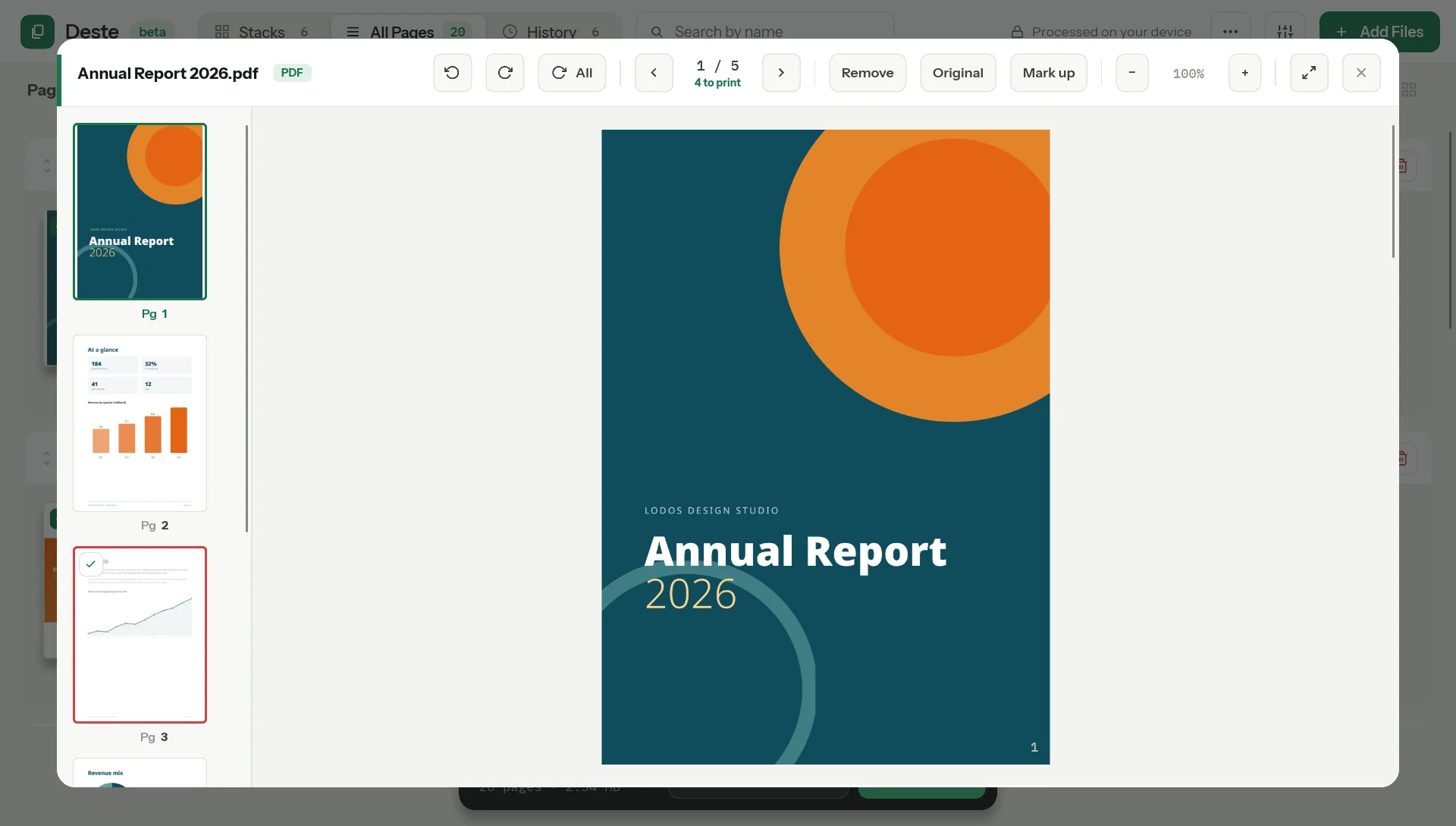The width and height of the screenshot is (1456, 826).
Task: Open the Mark up tool
Action: (1048, 73)
